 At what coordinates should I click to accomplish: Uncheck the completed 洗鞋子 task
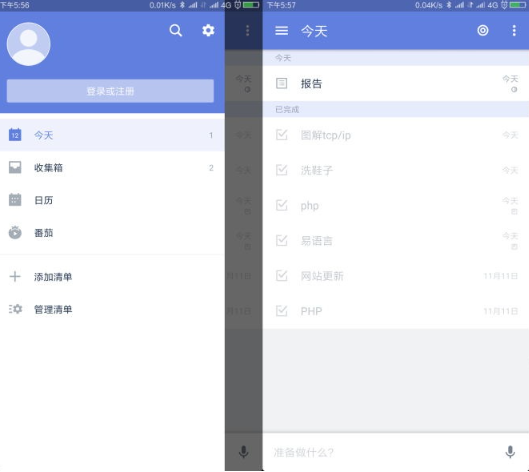click(x=281, y=170)
